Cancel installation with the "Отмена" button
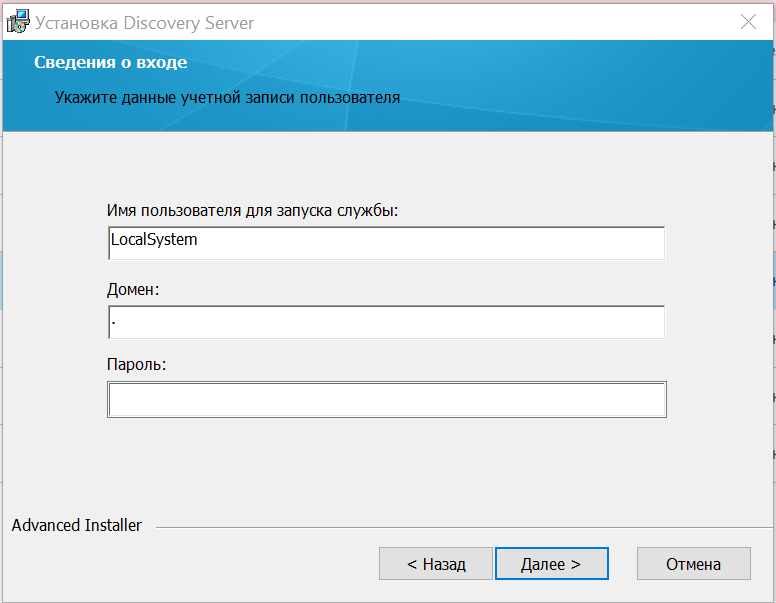The height and width of the screenshot is (603, 776). 693,564
